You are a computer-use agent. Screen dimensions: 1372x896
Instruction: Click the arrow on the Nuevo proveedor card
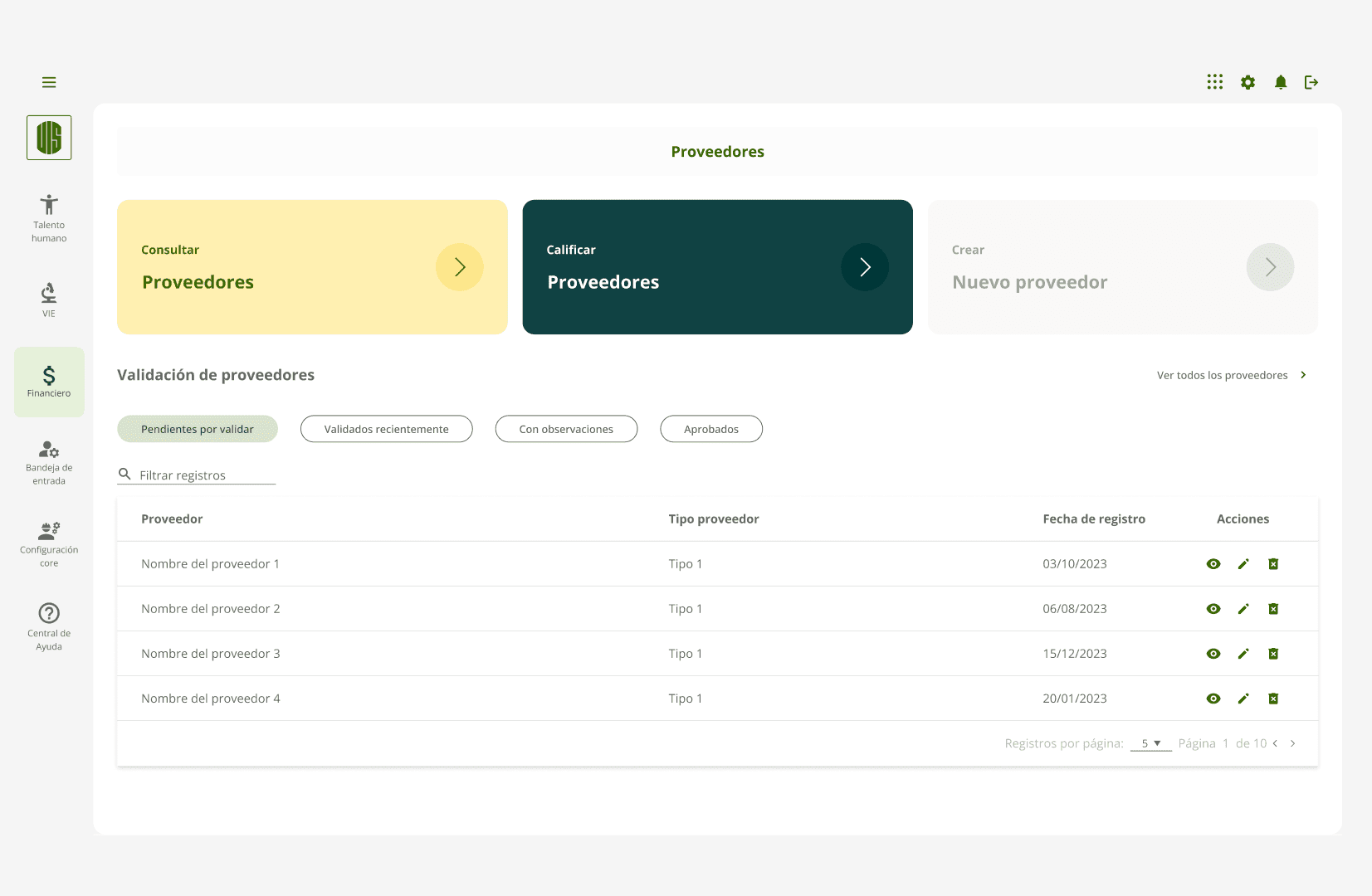(1271, 267)
